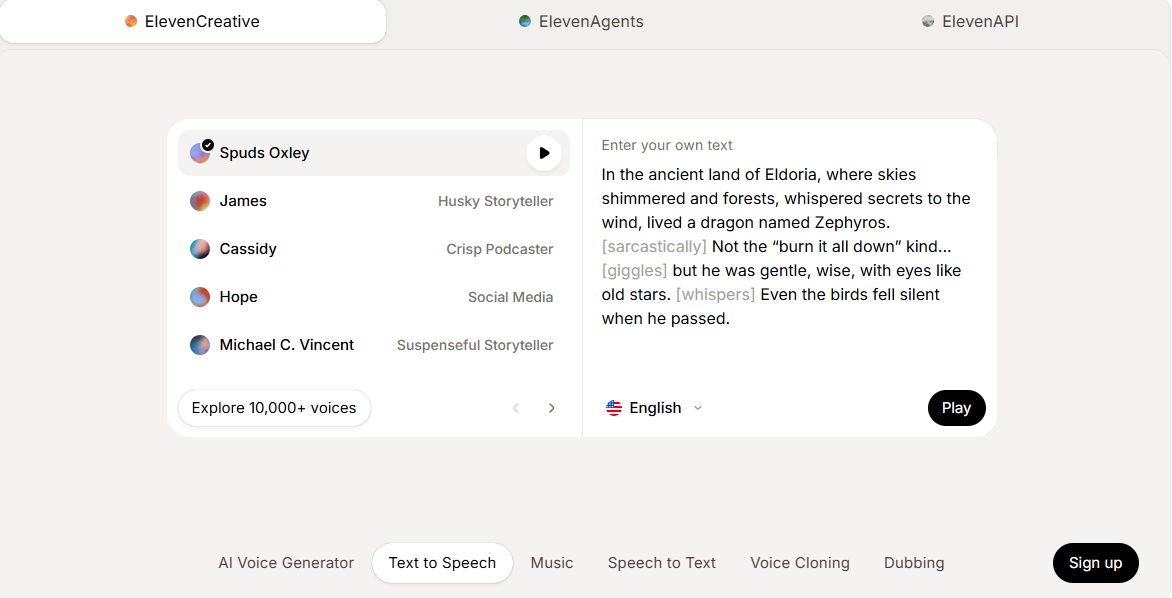Image resolution: width=1172 pixels, height=598 pixels.
Task: Expand language list via chevron arrow
Action: [x=698, y=408]
